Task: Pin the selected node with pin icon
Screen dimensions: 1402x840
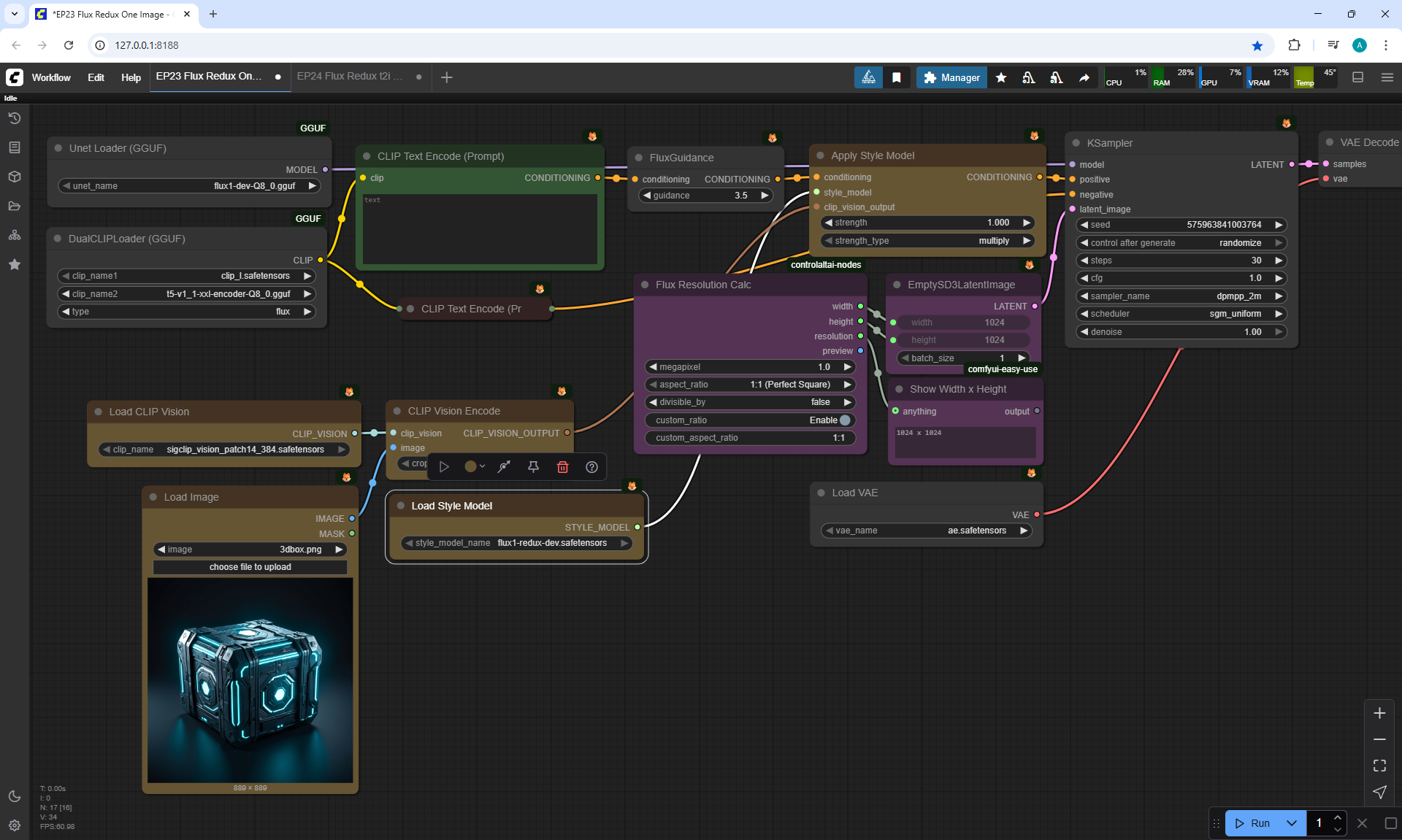Action: 533,467
